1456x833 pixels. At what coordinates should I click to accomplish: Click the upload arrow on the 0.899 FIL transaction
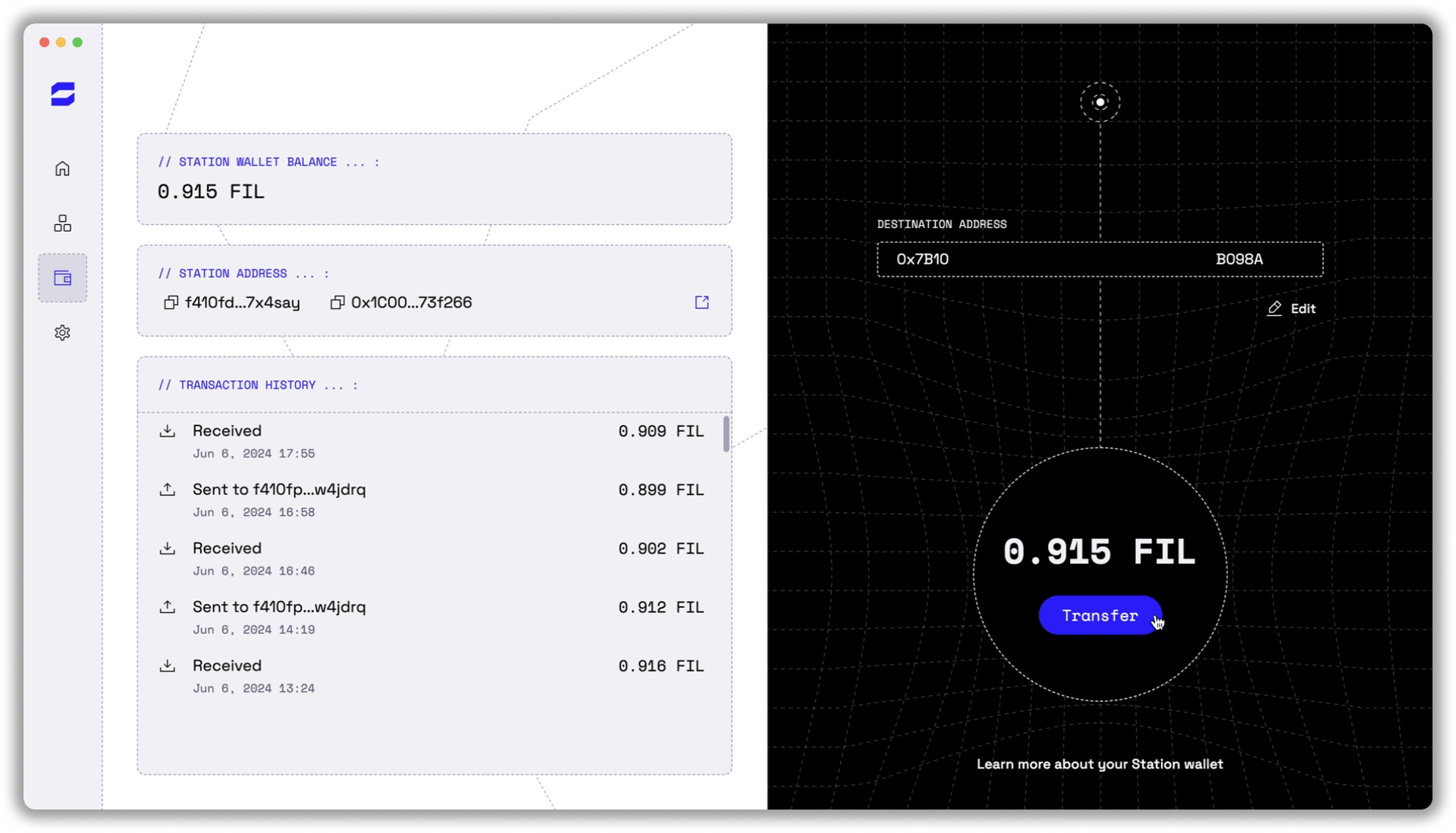tap(168, 489)
